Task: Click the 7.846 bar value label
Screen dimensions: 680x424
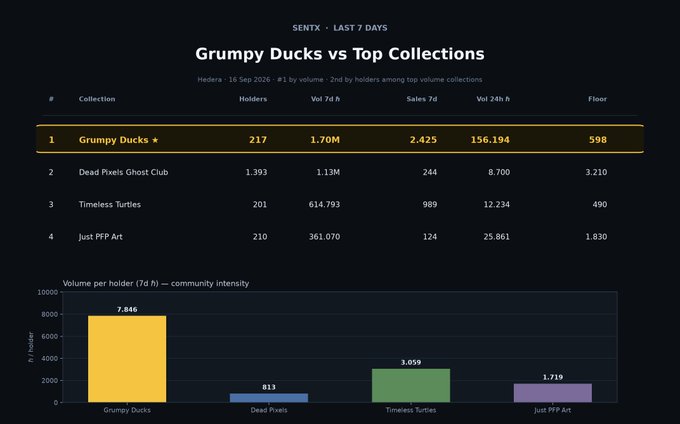Action: [x=127, y=310]
